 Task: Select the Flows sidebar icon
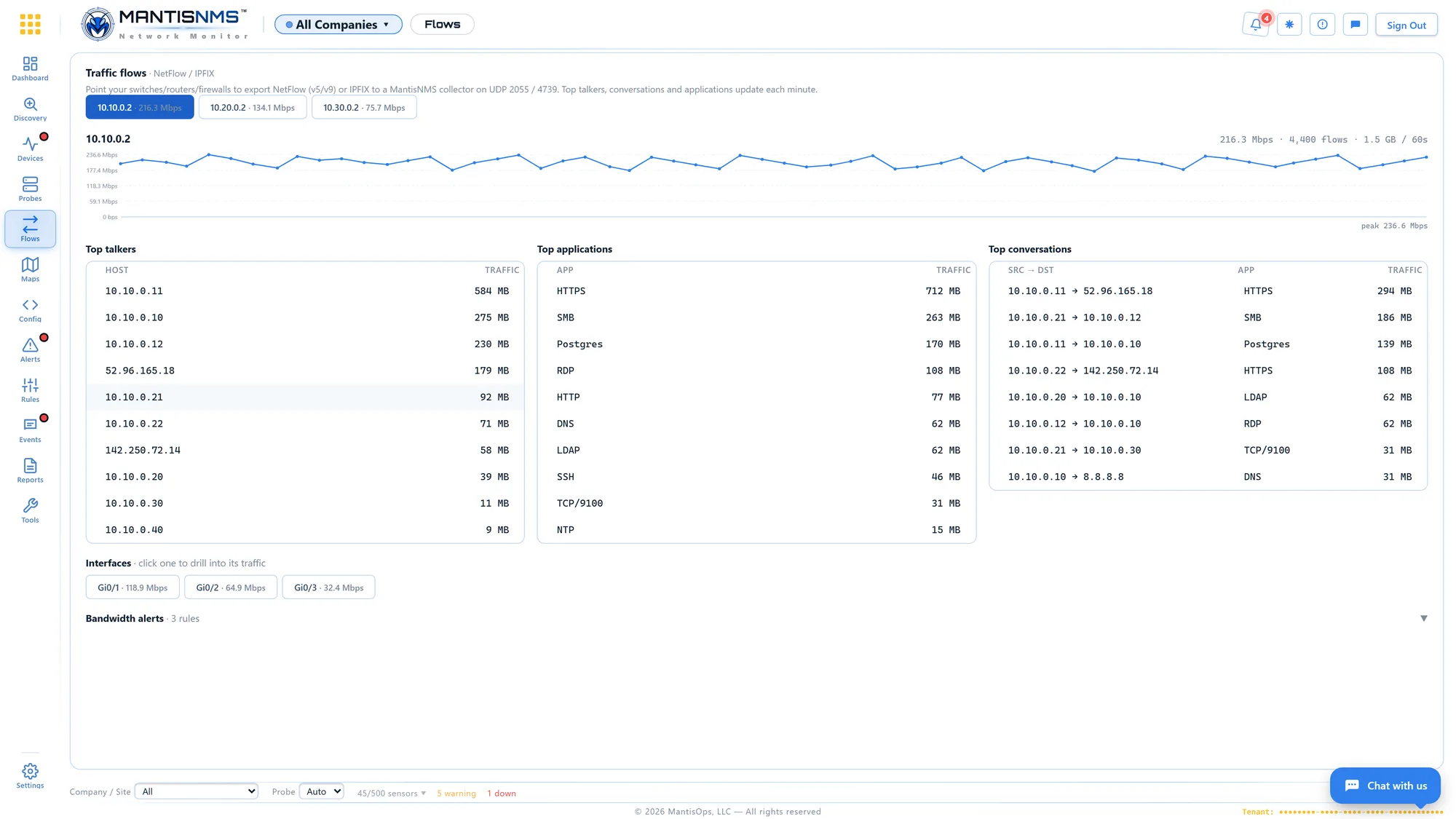coord(30,229)
